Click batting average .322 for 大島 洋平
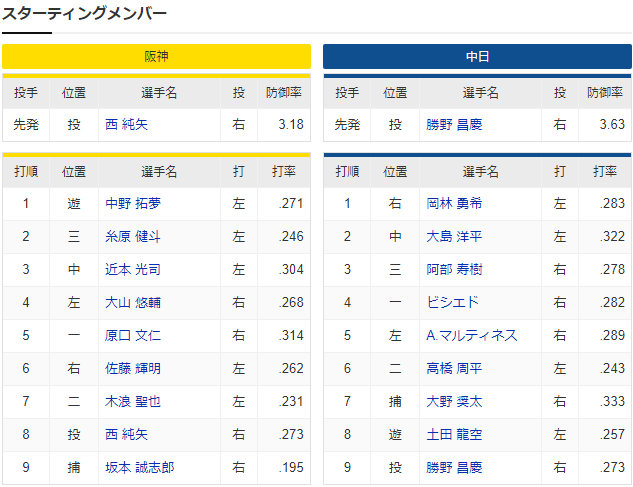The image size is (633, 487). 612,236
